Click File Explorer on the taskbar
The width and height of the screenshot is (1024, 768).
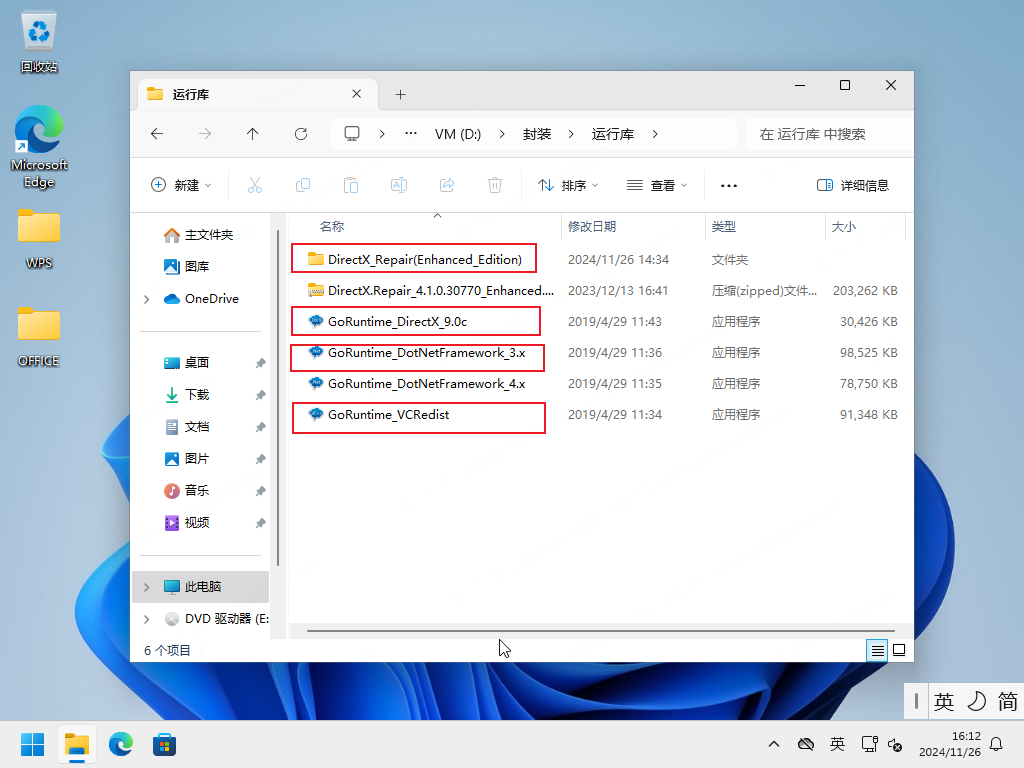77,744
